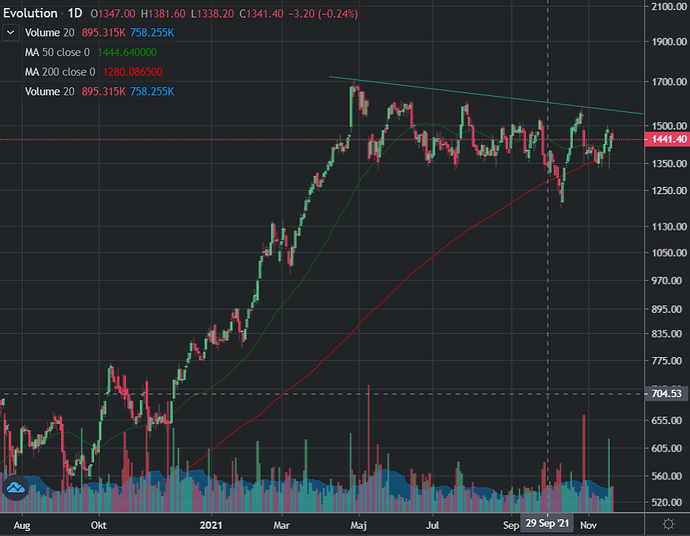Image resolution: width=690 pixels, height=536 pixels.
Task: Click the Okt label on time axis
Action: point(99,525)
